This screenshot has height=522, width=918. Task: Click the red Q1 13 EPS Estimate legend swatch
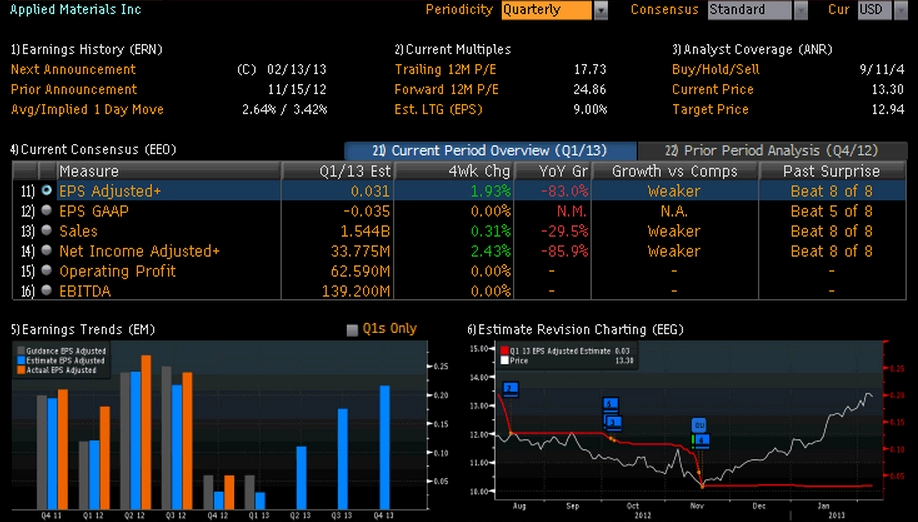pos(504,351)
